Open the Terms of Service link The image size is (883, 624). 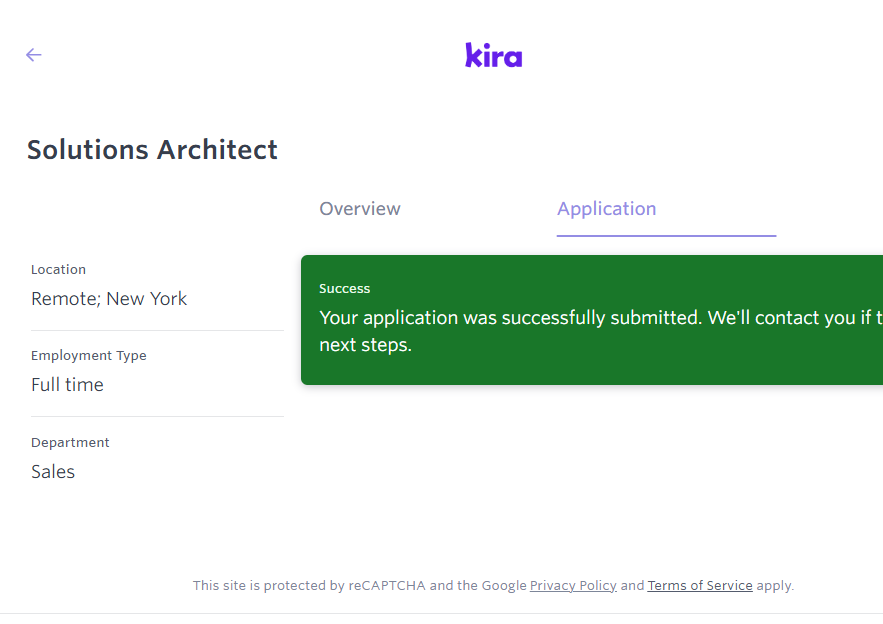pos(700,586)
